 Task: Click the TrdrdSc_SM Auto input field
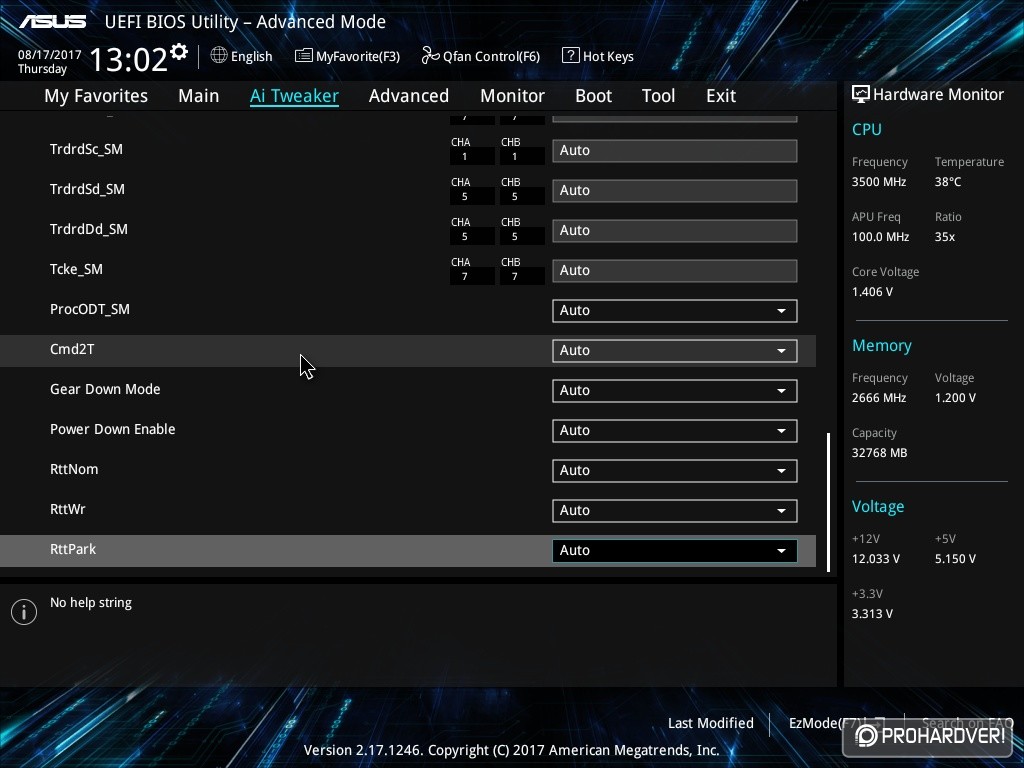pos(675,151)
